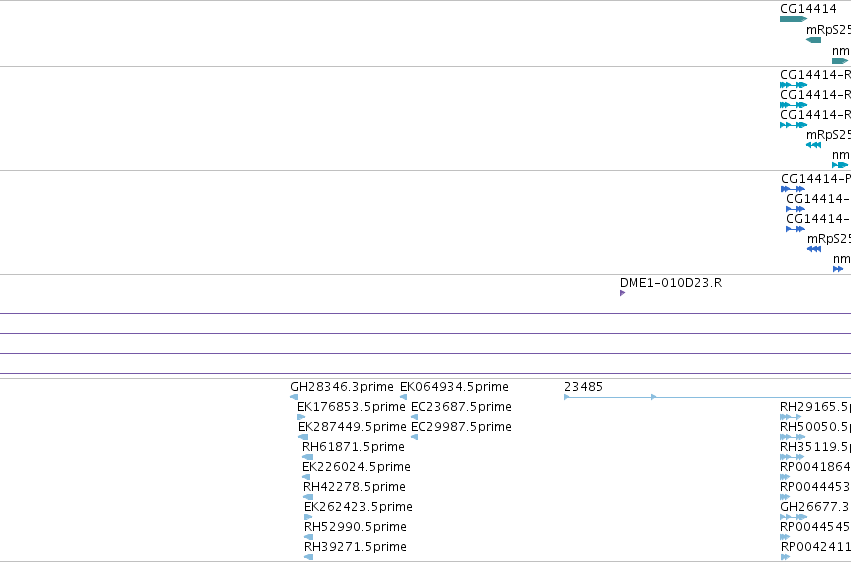Select the arrow glyph under RH52990.5prime
This screenshot has height=562, width=851.
click(x=308, y=538)
